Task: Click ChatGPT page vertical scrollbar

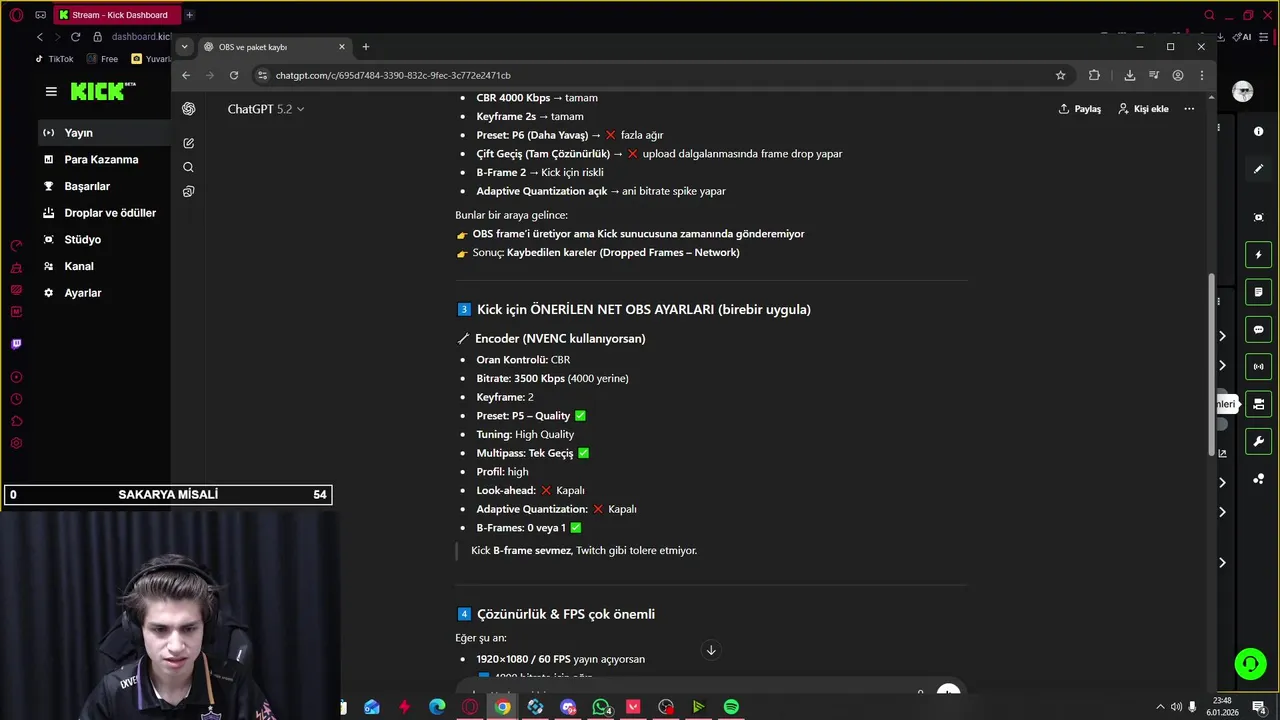Action: coord(1212,365)
